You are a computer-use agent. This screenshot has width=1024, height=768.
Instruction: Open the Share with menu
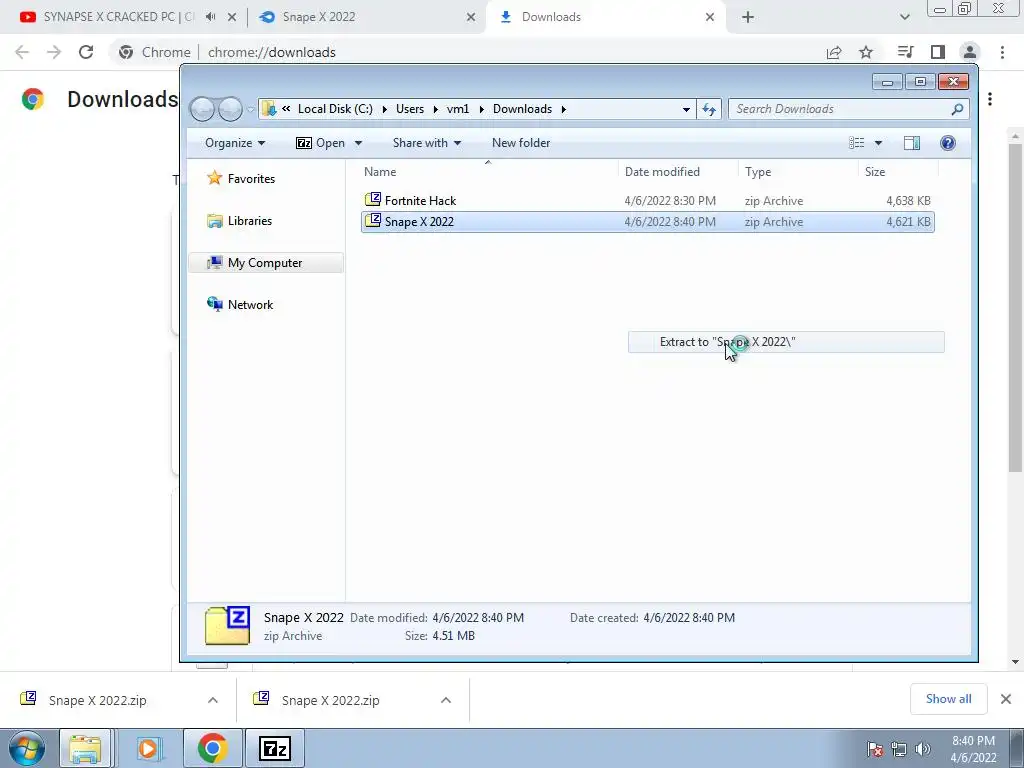(x=426, y=143)
